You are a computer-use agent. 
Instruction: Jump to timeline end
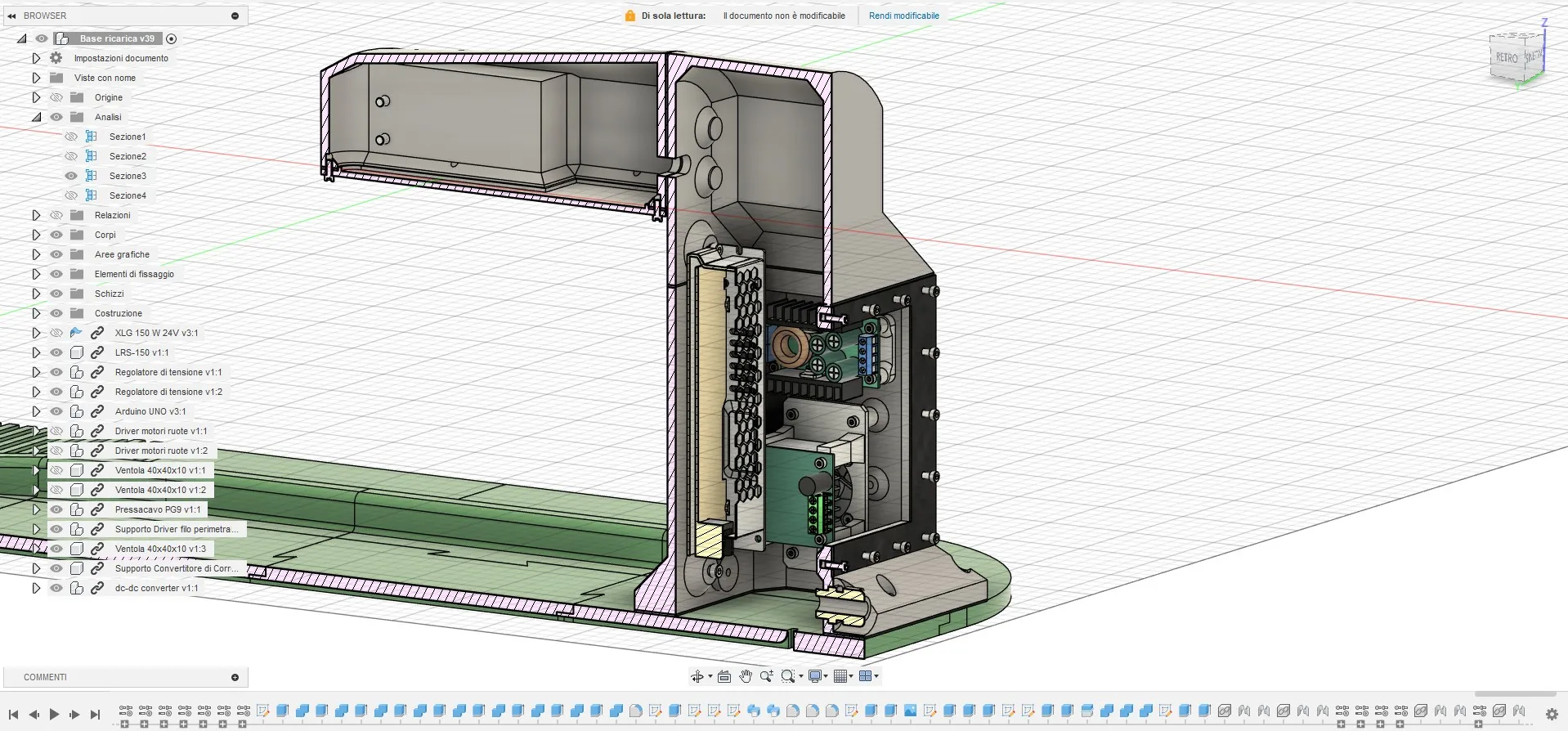[95, 714]
